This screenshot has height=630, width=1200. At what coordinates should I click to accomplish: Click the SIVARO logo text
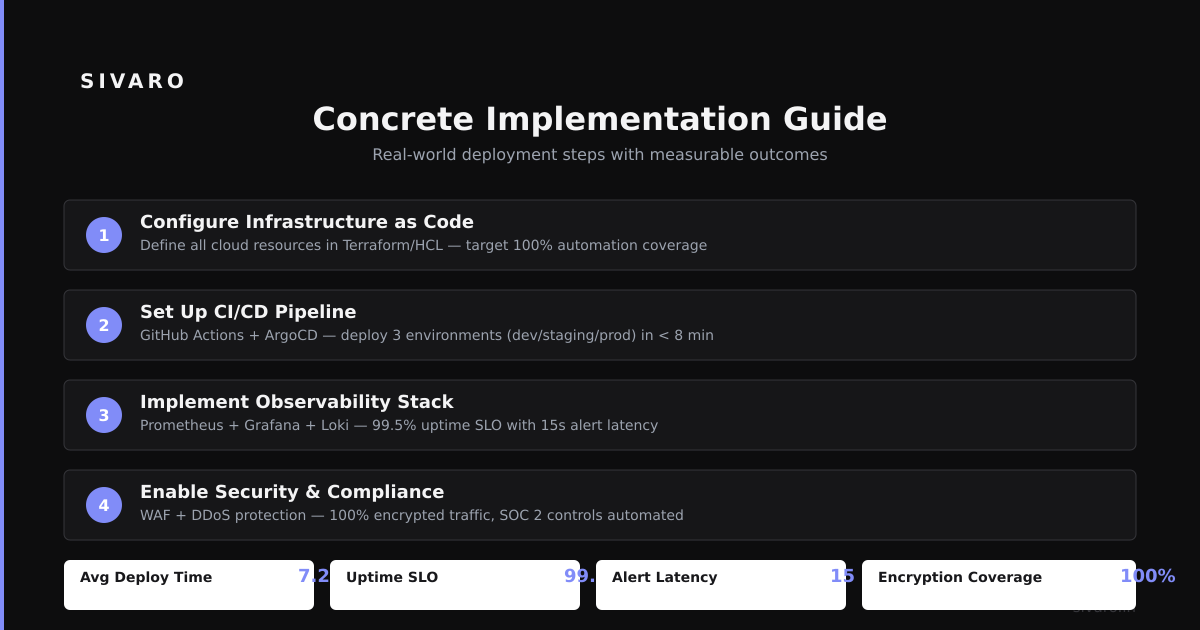tap(133, 82)
